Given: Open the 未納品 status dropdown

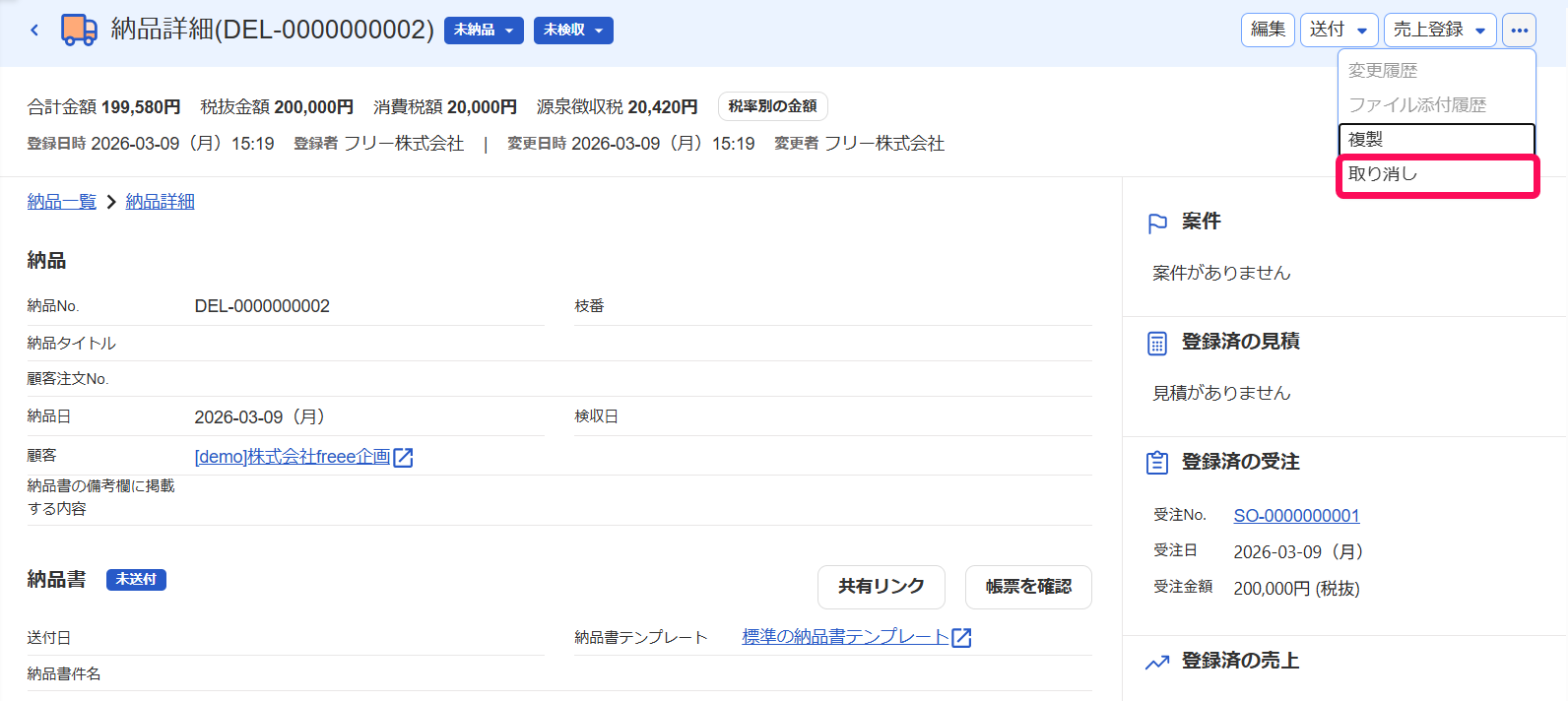Looking at the screenshot, I should pyautogui.click(x=484, y=31).
